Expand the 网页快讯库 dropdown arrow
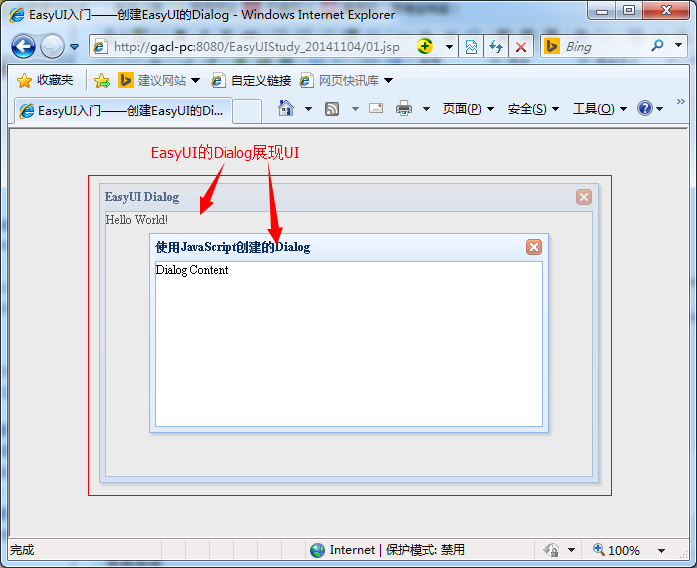The width and height of the screenshot is (697, 568). tap(389, 81)
